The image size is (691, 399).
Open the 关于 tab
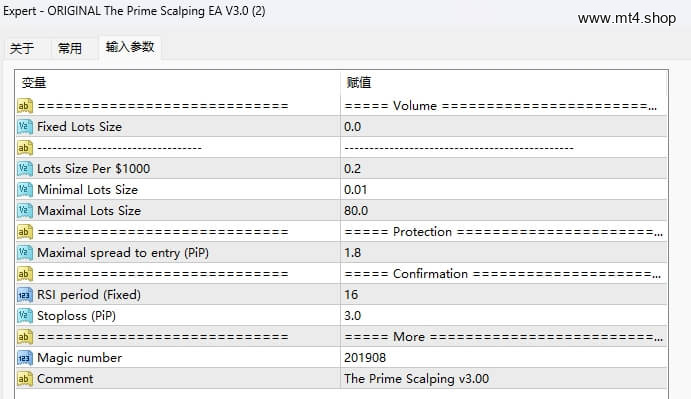tap(22, 48)
